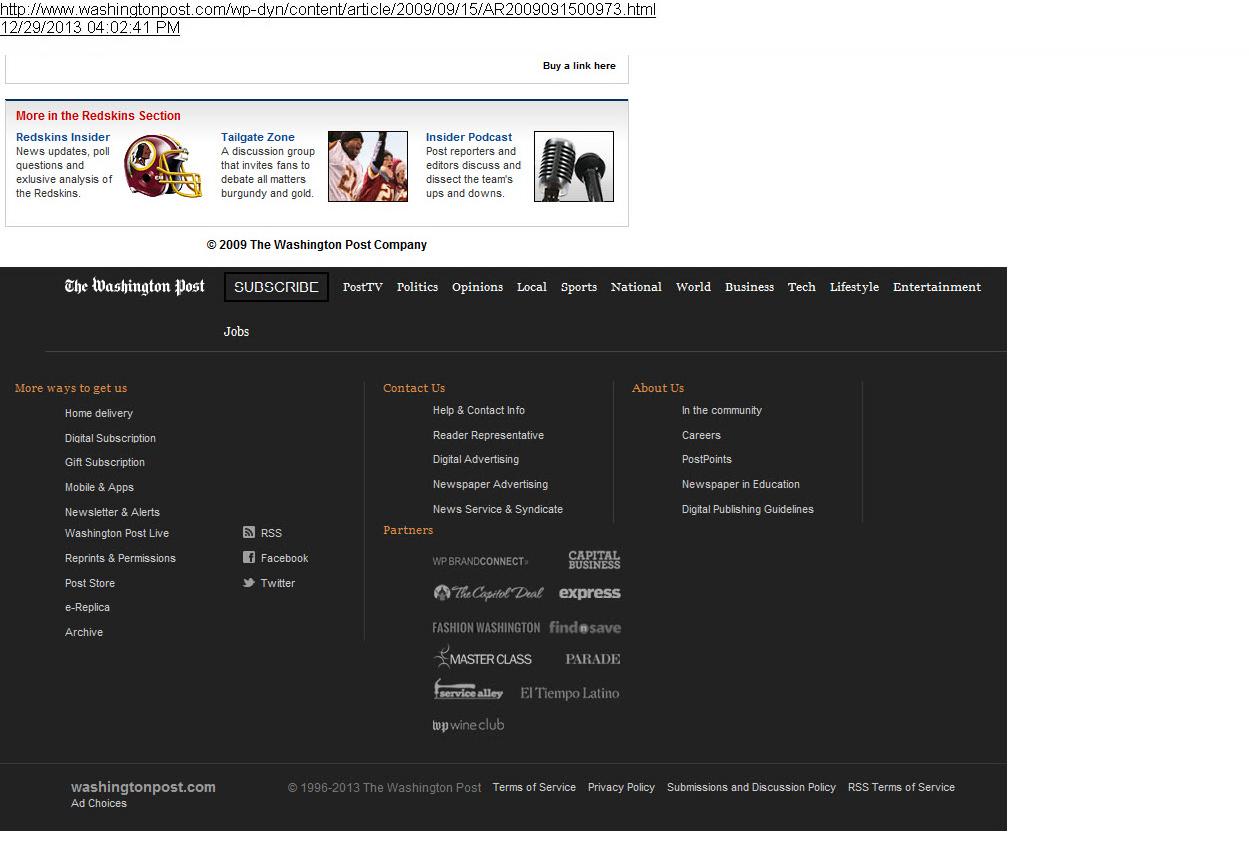Open the Service Alley partner logo
Viewport: 1249px width, 841px height.
pos(468,691)
